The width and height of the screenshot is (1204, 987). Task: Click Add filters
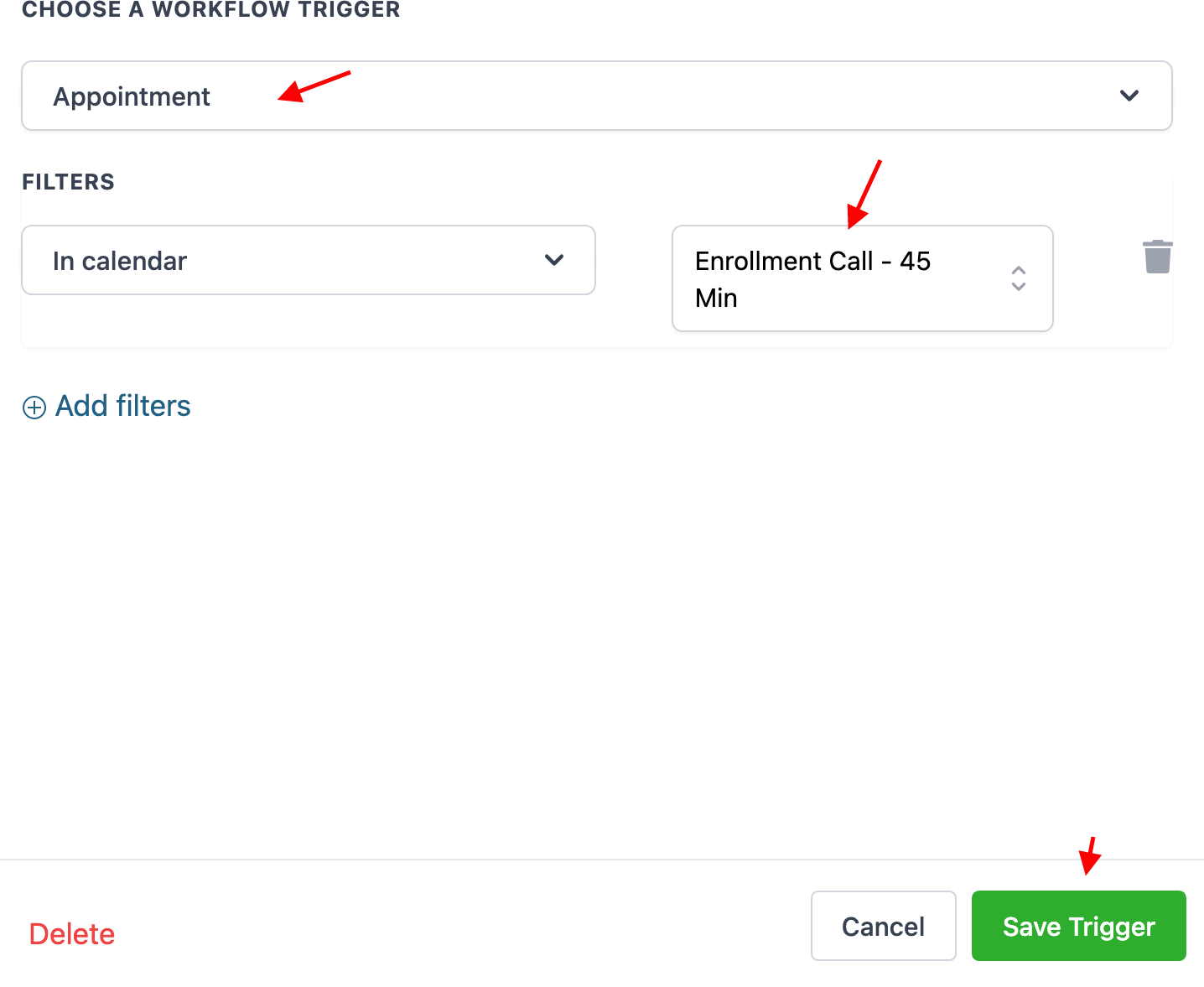pos(122,406)
